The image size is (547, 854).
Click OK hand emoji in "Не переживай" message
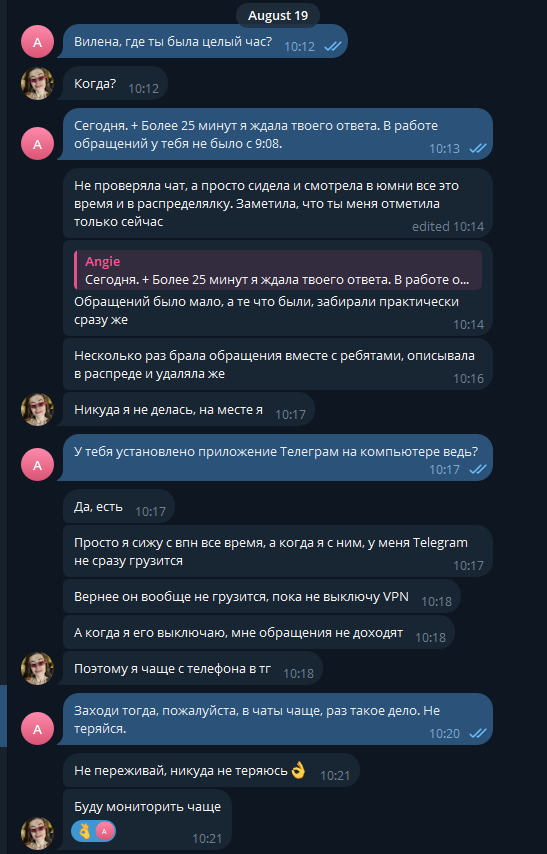coord(298,770)
